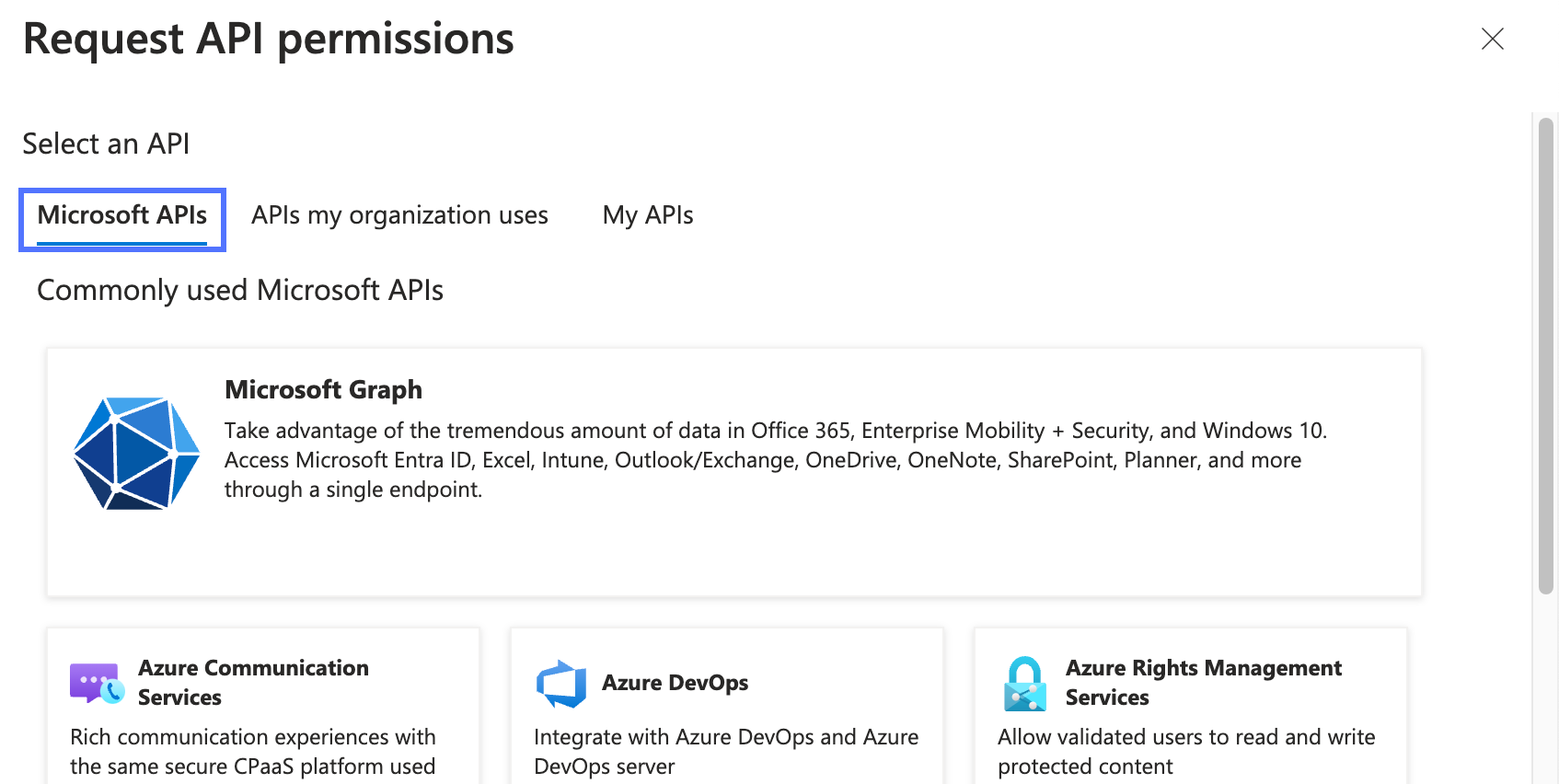Viewport: 1559px width, 784px height.
Task: Close the Request API permissions panel
Action: click(1492, 39)
